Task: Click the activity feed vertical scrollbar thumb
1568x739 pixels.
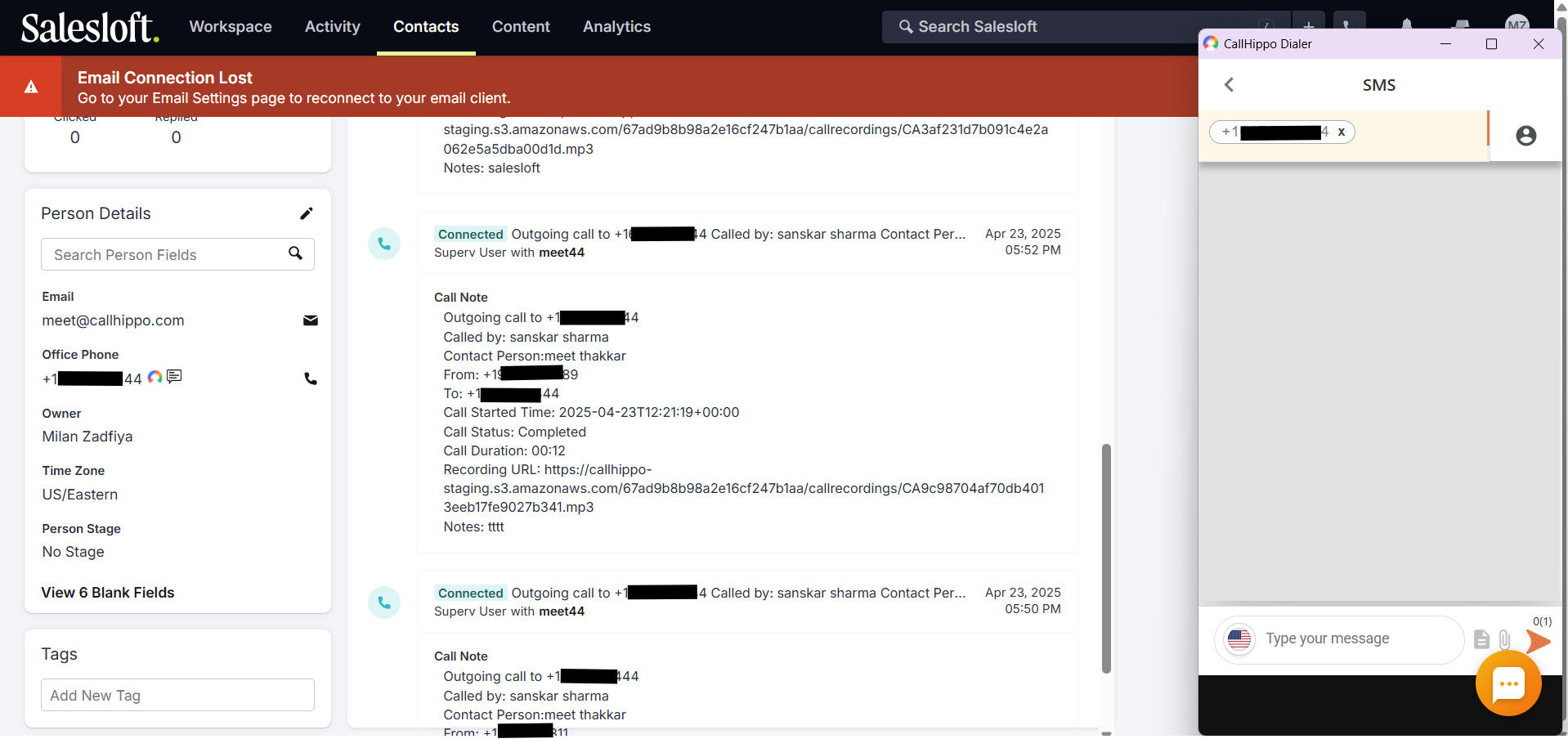Action: point(1106,558)
